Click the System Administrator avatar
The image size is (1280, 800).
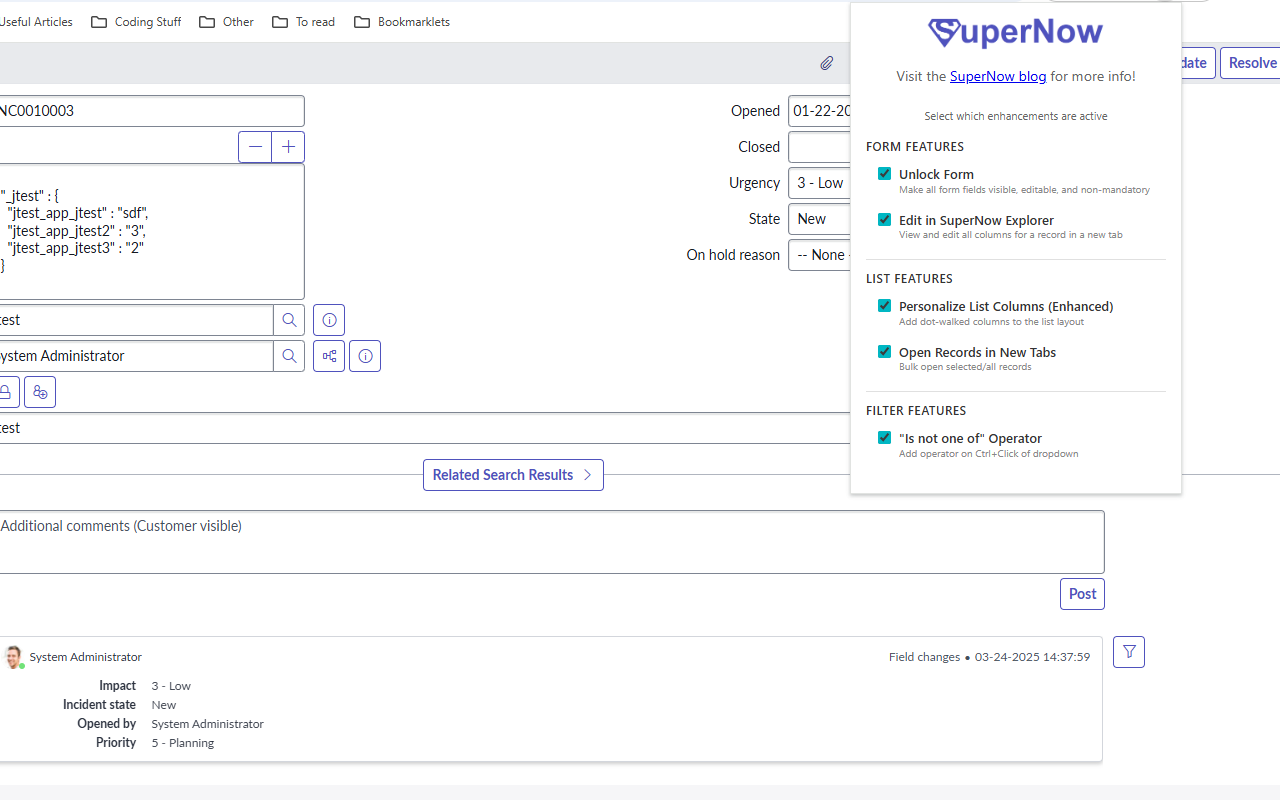pos(13,657)
